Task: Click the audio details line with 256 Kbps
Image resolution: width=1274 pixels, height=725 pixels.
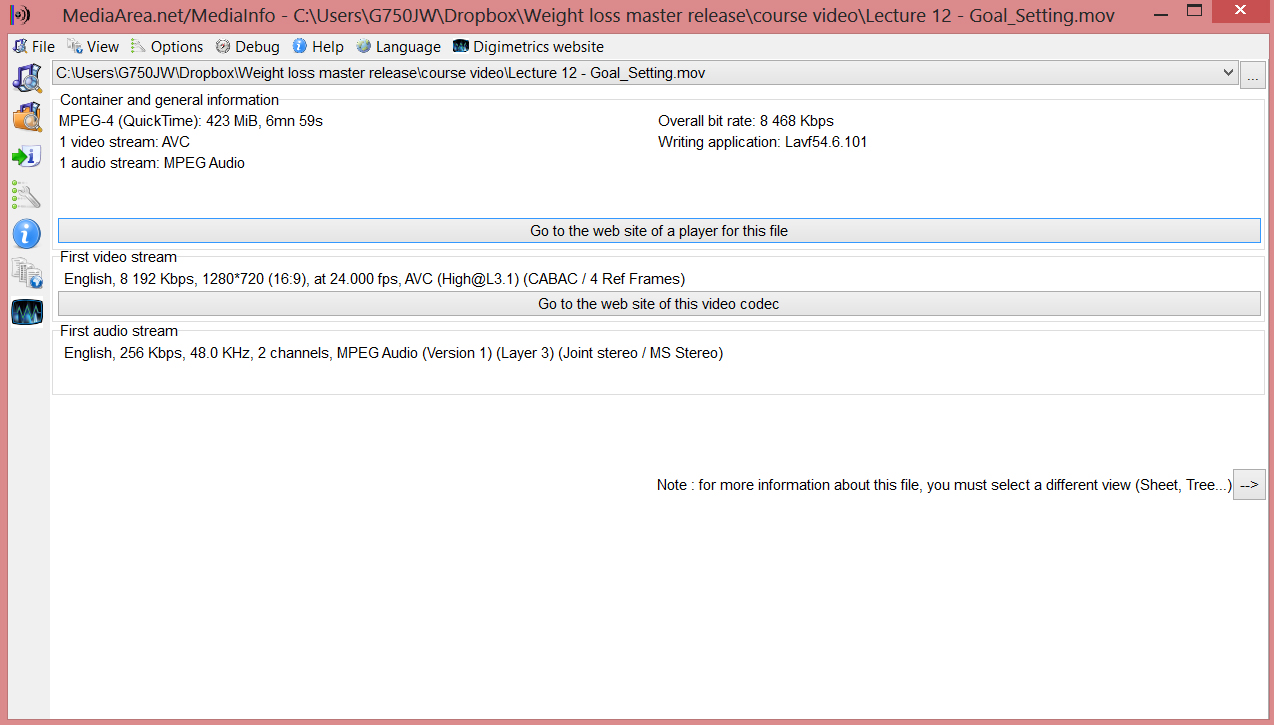Action: (393, 353)
